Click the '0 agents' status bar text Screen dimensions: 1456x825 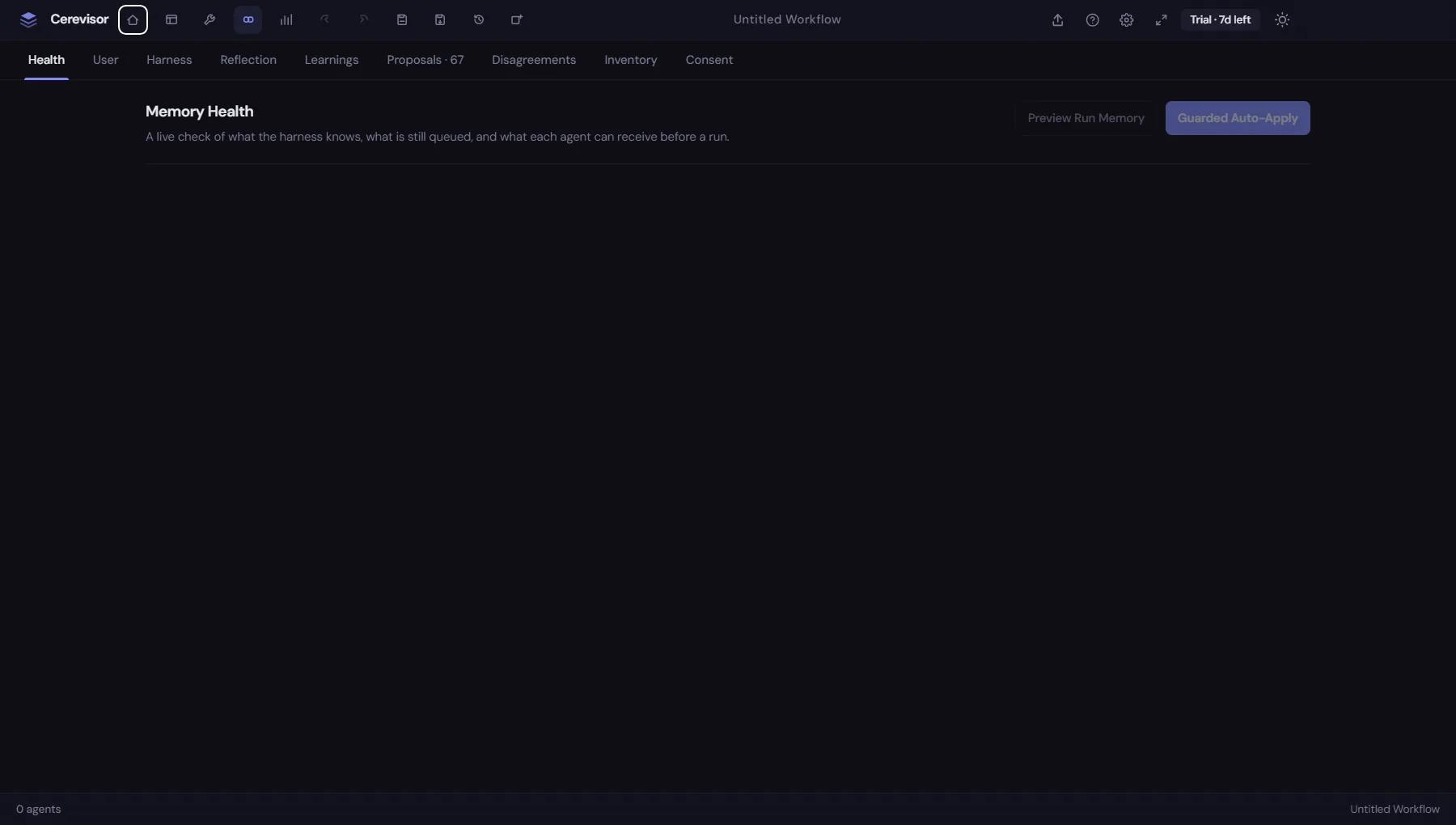coord(39,809)
